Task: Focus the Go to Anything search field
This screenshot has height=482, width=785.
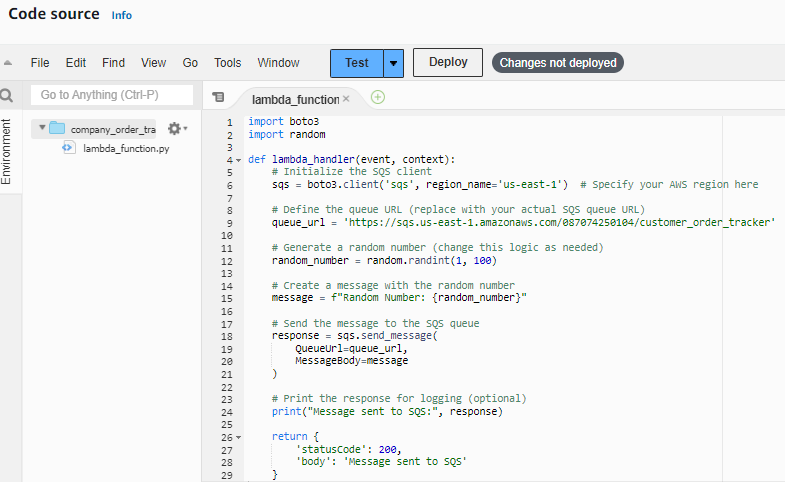Action: coord(112,95)
